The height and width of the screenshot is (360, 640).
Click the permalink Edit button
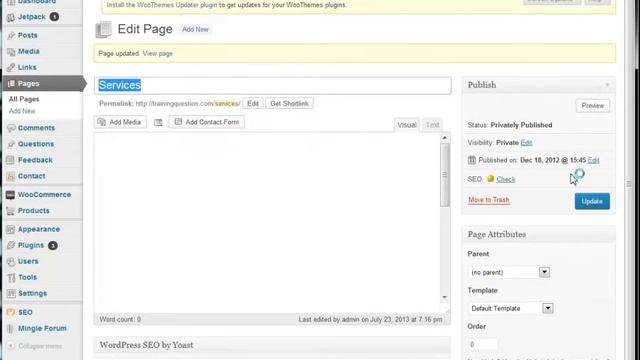coord(253,104)
